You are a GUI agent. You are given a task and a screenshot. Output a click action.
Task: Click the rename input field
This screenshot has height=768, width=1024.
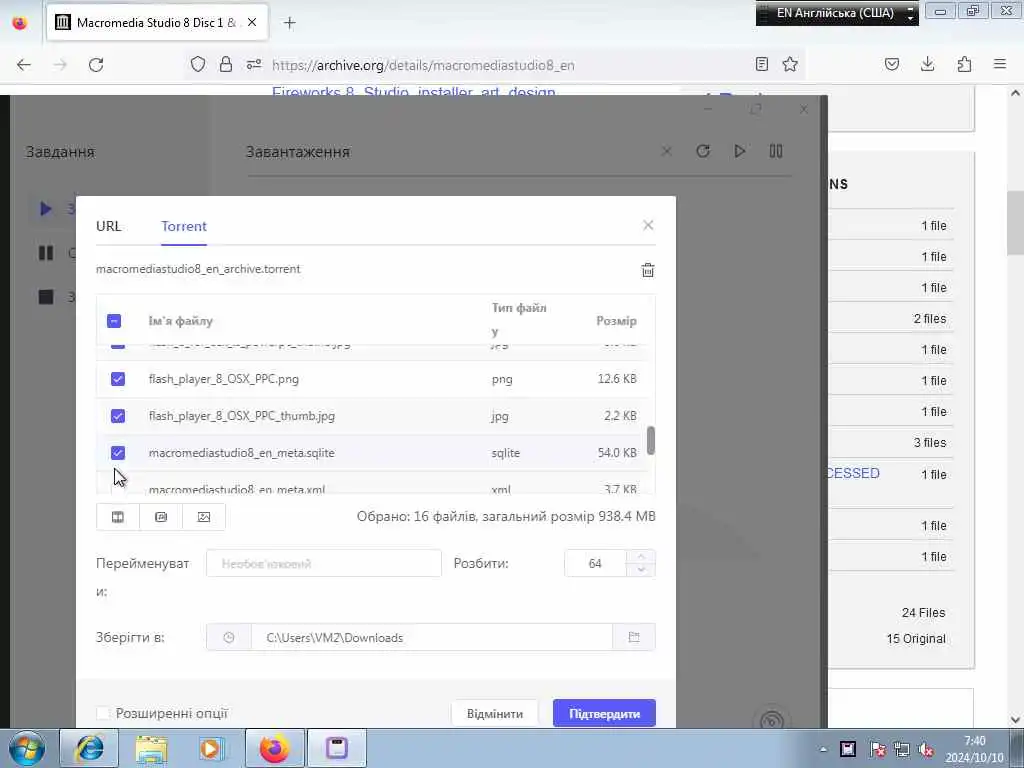point(324,563)
